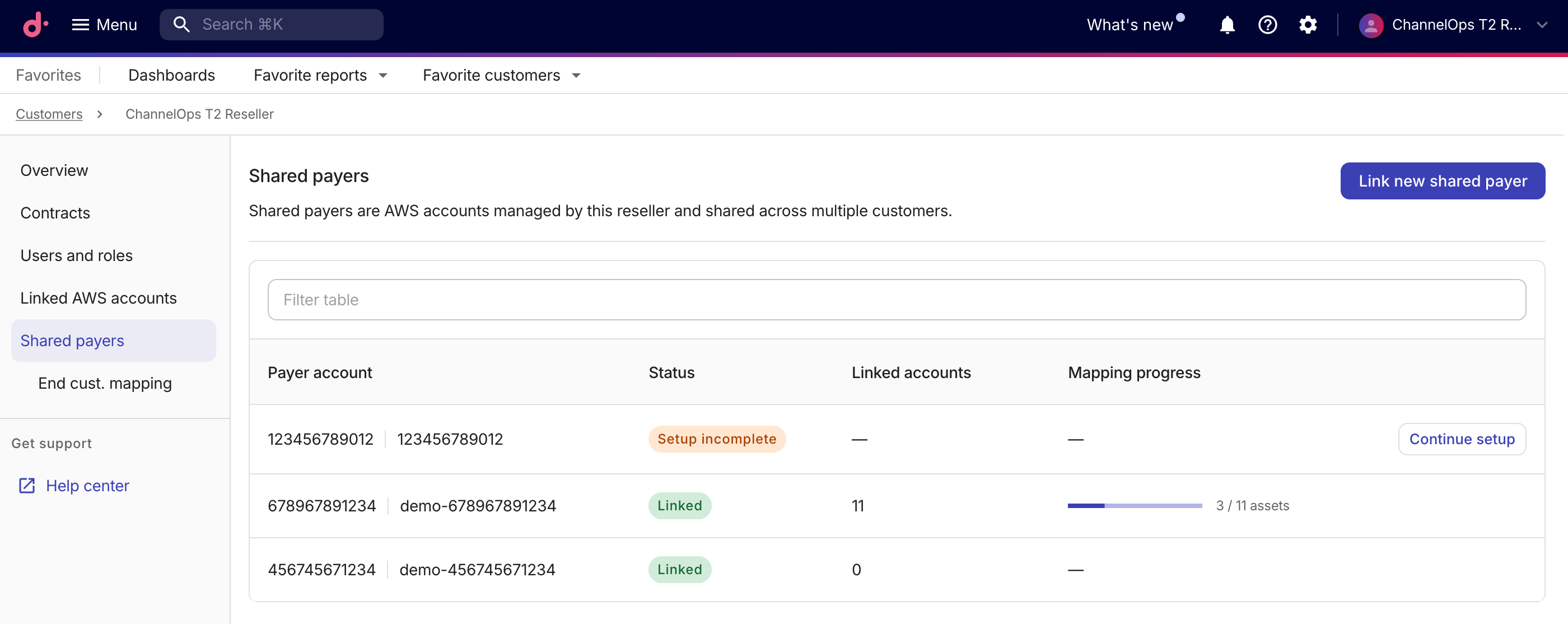Image resolution: width=1568 pixels, height=624 pixels.
Task: Click the Shared payers page heading
Action: (309, 176)
